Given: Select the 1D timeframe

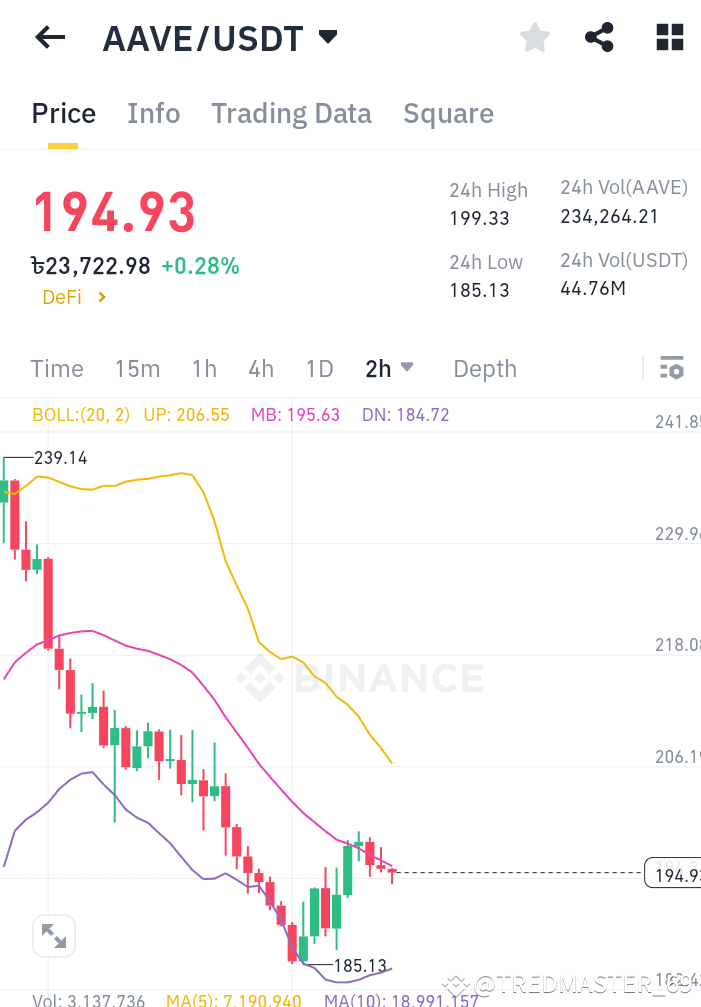Looking at the screenshot, I should tap(319, 368).
